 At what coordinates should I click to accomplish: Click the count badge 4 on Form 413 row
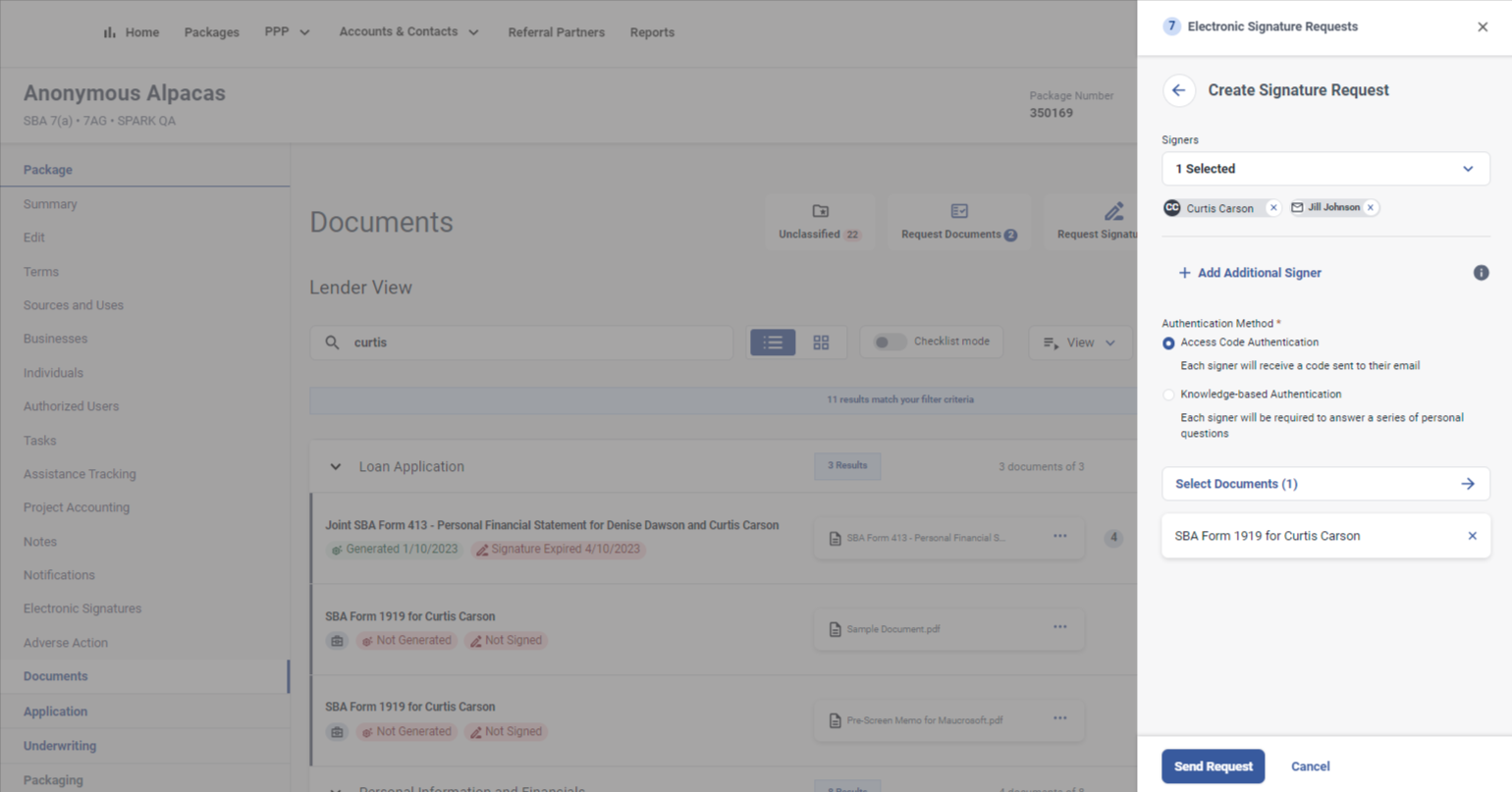[x=1113, y=538]
